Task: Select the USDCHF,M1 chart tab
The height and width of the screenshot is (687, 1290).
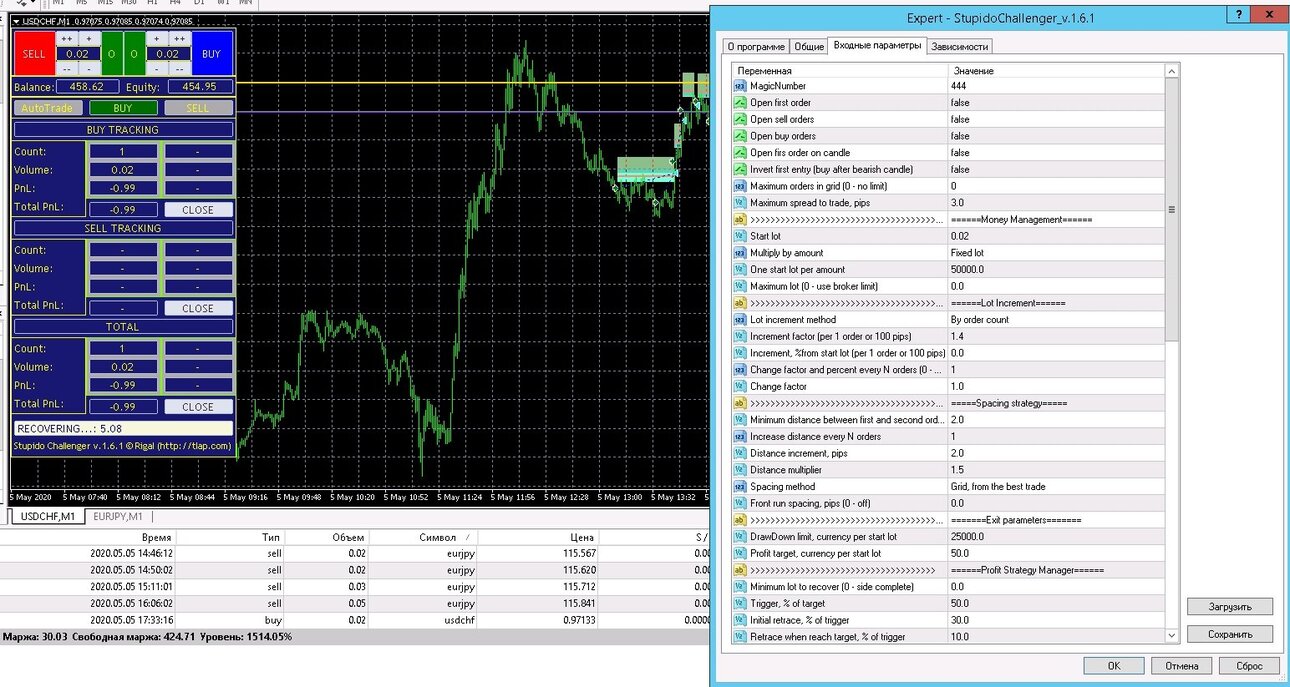Action: pyautogui.click(x=48, y=516)
